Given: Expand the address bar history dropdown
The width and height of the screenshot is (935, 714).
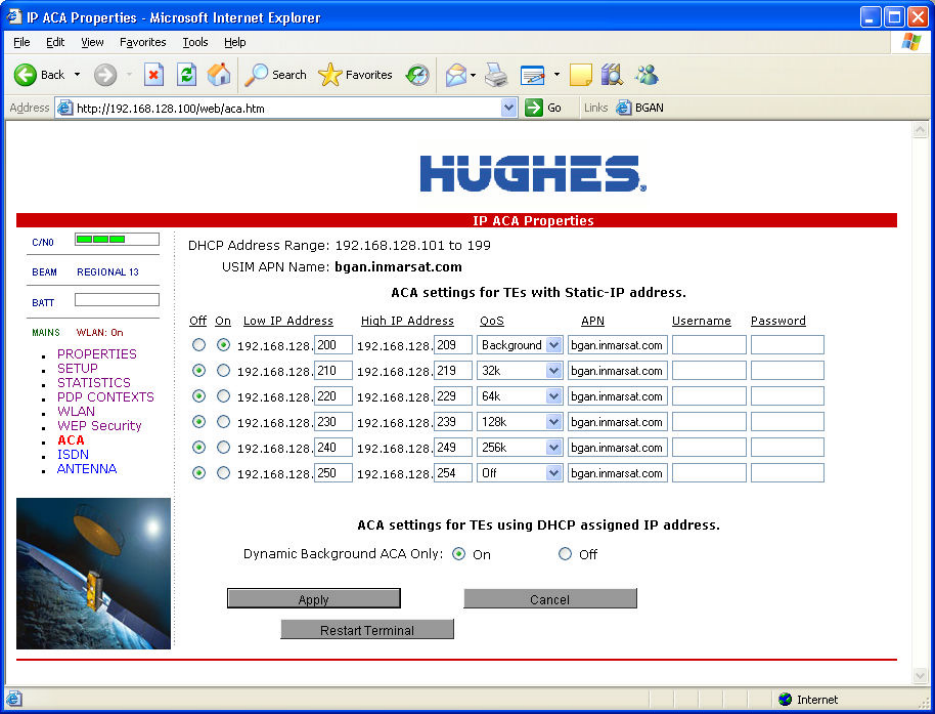Looking at the screenshot, I should [508, 108].
